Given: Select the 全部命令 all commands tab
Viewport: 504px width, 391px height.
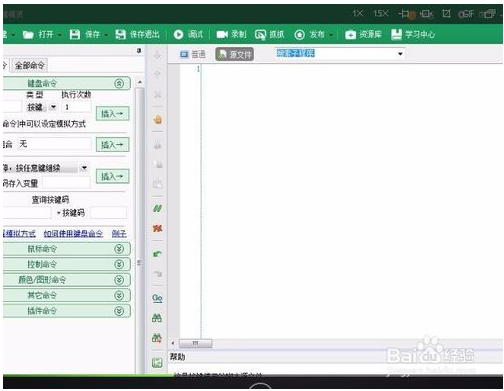Looking at the screenshot, I should (29, 65).
